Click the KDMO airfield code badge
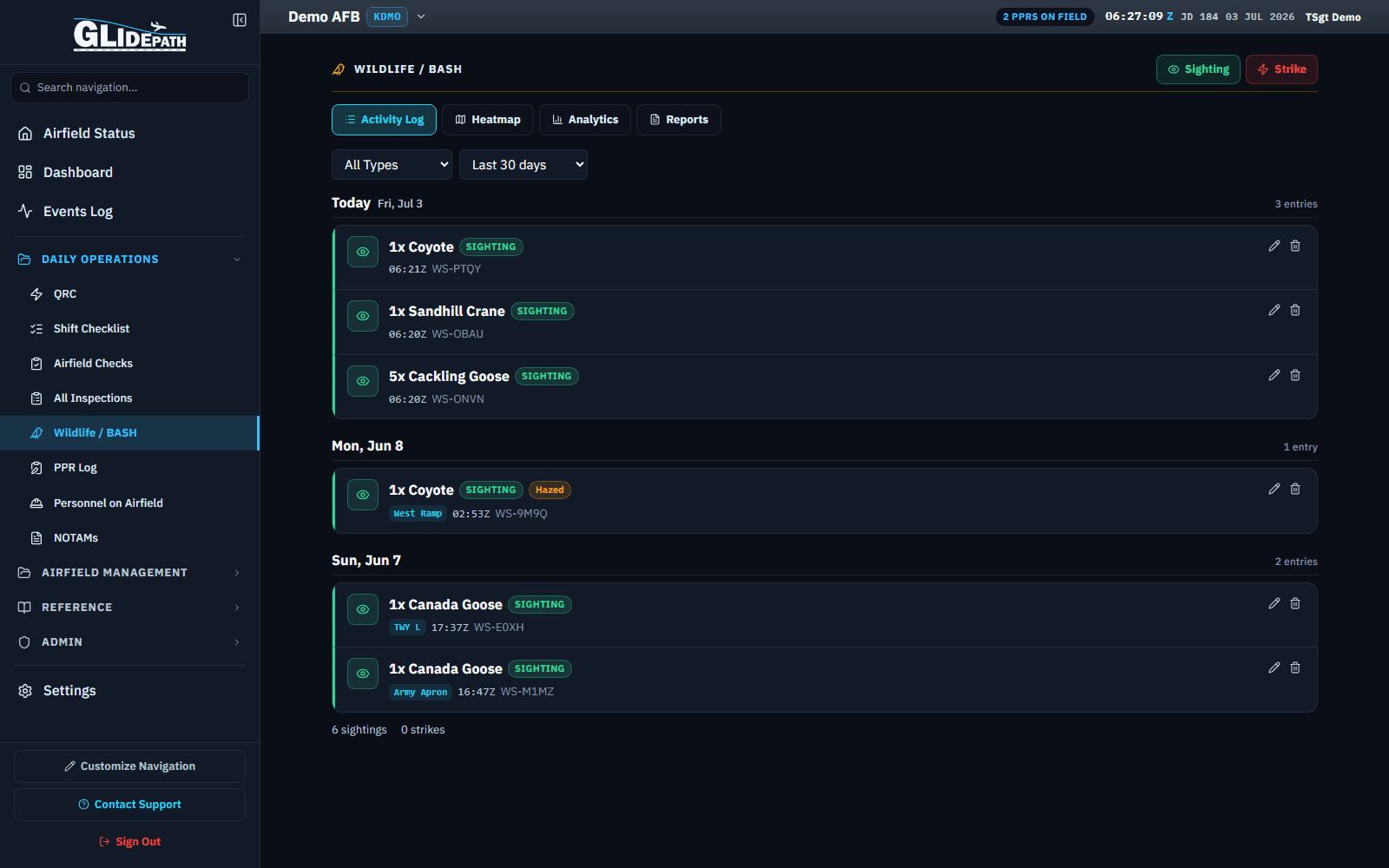Viewport: 1389px width, 868px height. (x=387, y=16)
